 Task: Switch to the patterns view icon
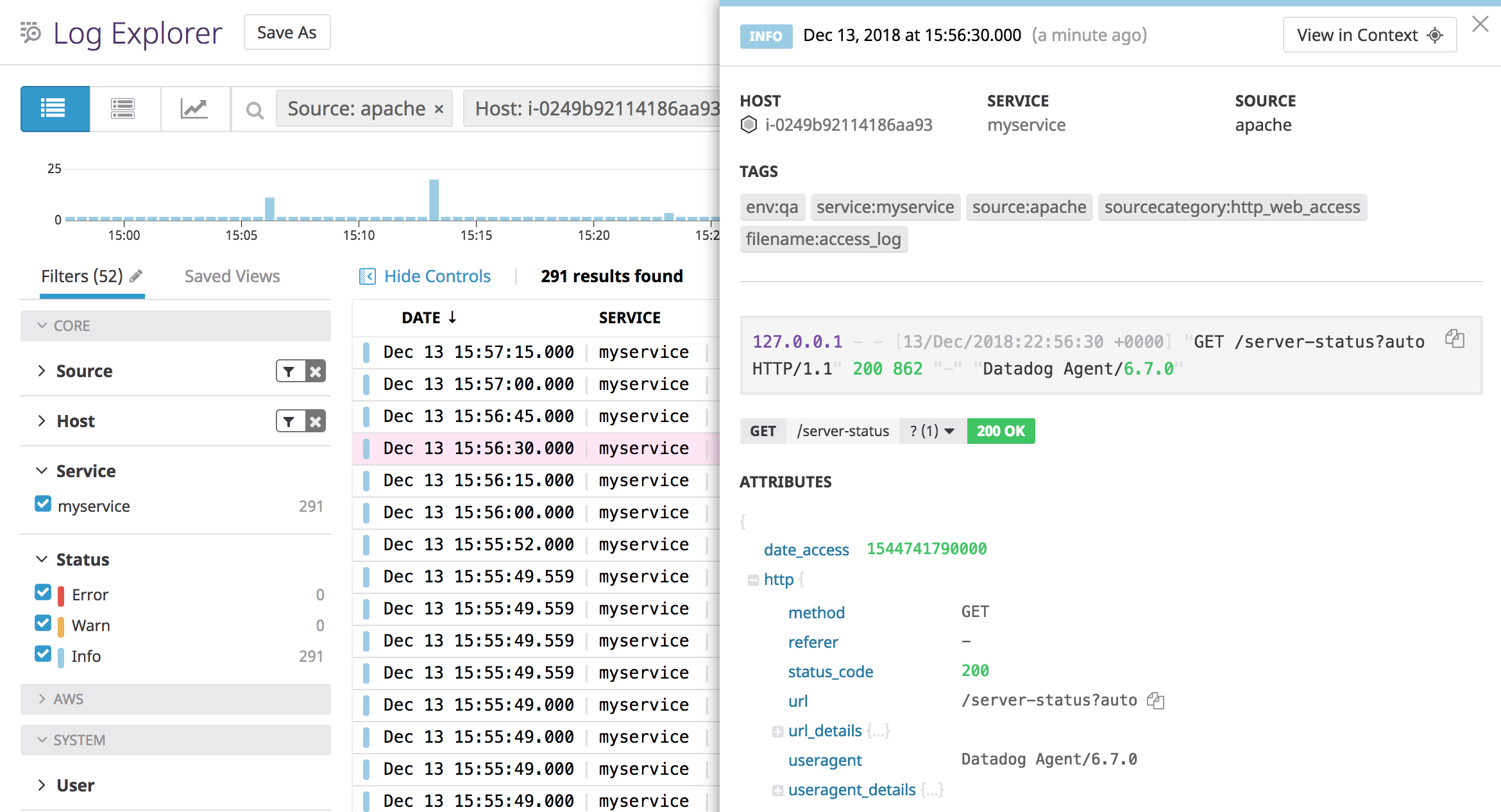click(x=124, y=108)
